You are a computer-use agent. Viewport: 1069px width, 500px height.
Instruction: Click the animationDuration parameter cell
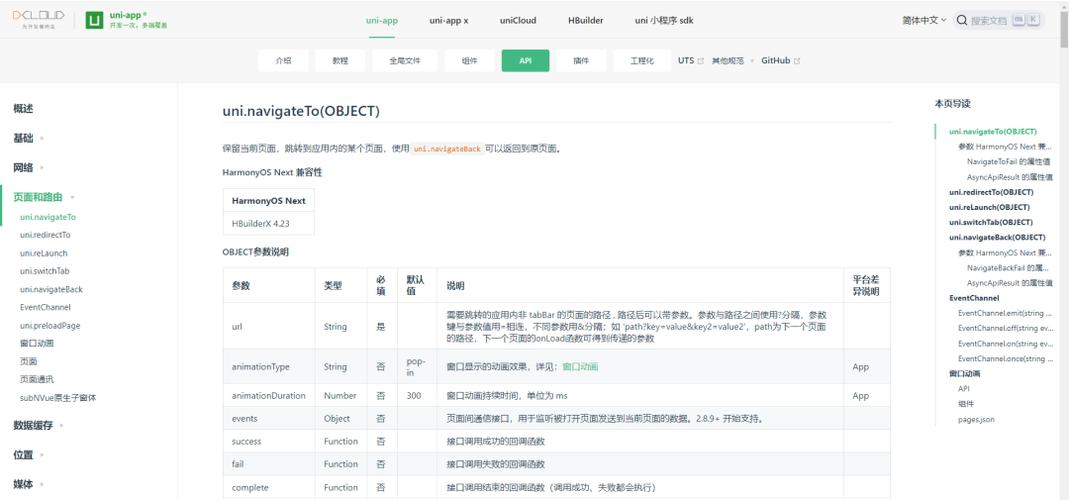click(269, 396)
